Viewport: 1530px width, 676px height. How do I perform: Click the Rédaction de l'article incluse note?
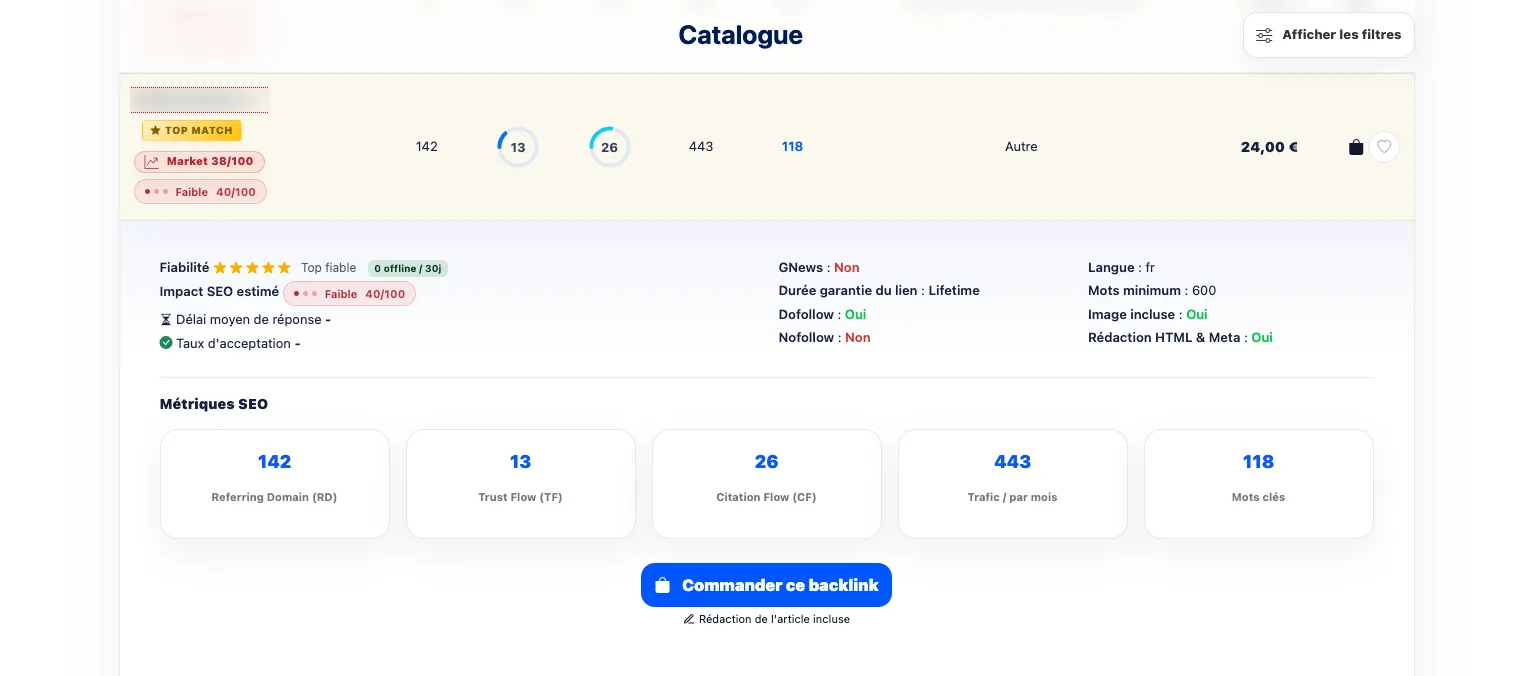774,619
